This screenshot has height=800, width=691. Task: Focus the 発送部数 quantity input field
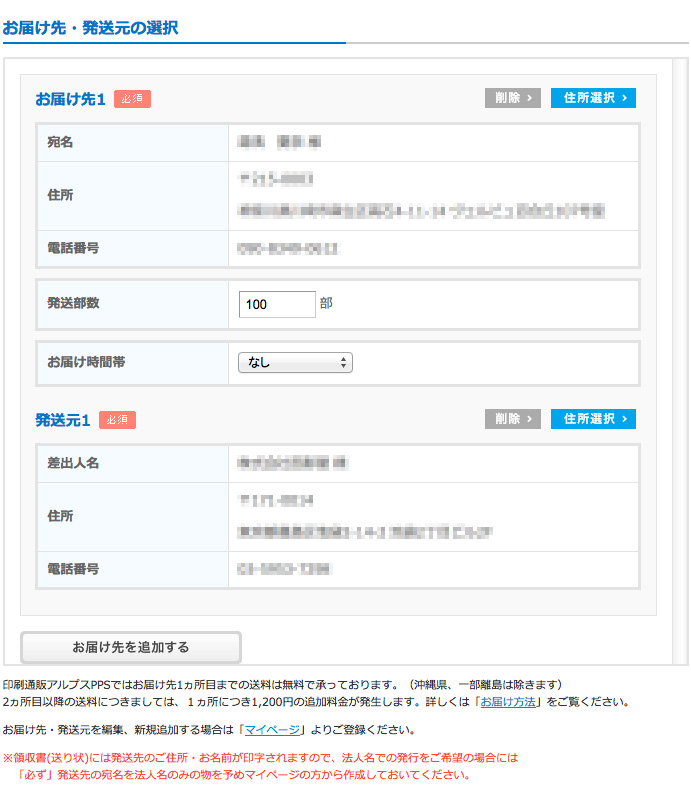pos(277,304)
